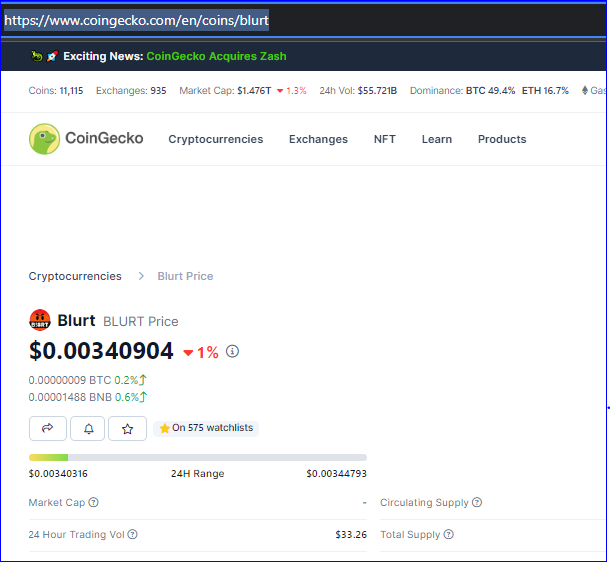This screenshot has width=610, height=562.
Task: Click the BTC 49.4% dominance value
Action: 490,91
